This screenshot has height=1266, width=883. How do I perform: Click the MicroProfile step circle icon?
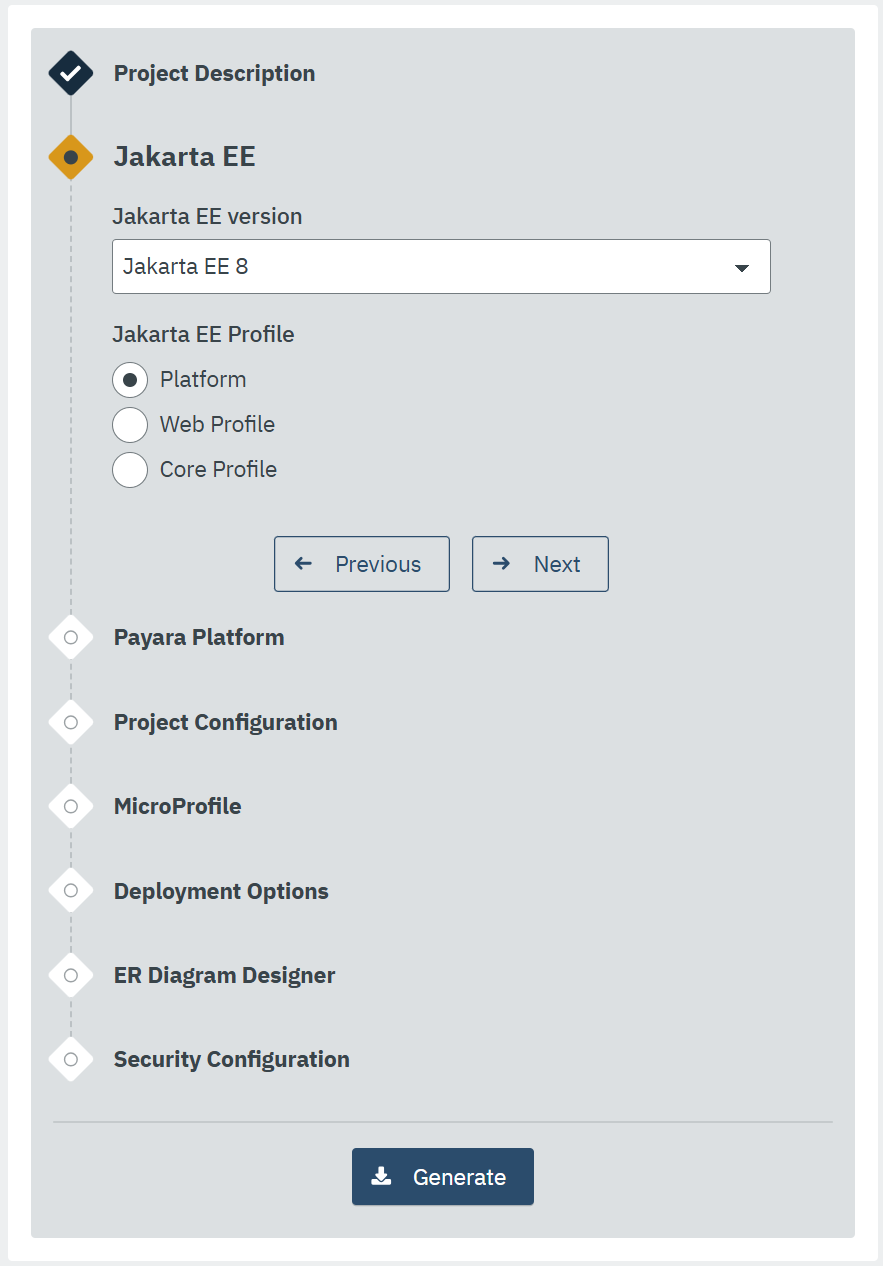tap(70, 805)
